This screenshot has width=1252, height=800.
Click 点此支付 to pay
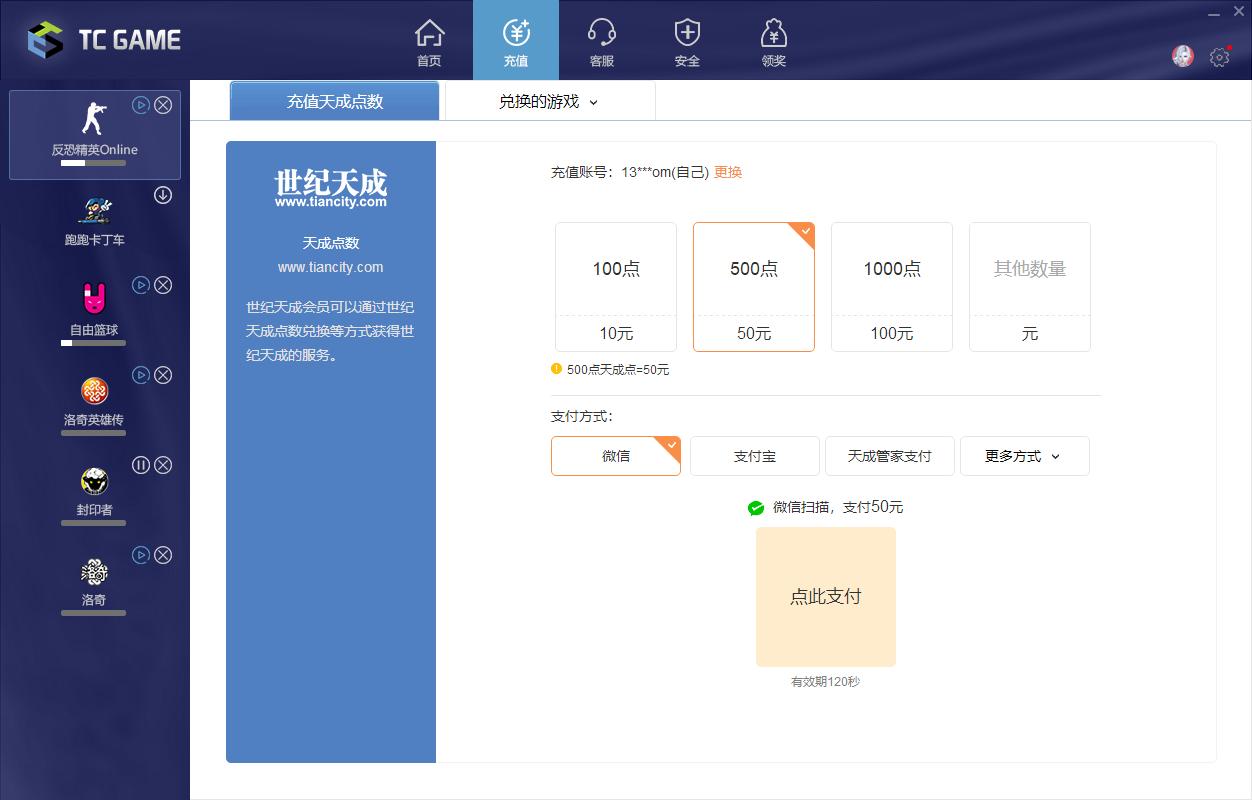tap(826, 597)
